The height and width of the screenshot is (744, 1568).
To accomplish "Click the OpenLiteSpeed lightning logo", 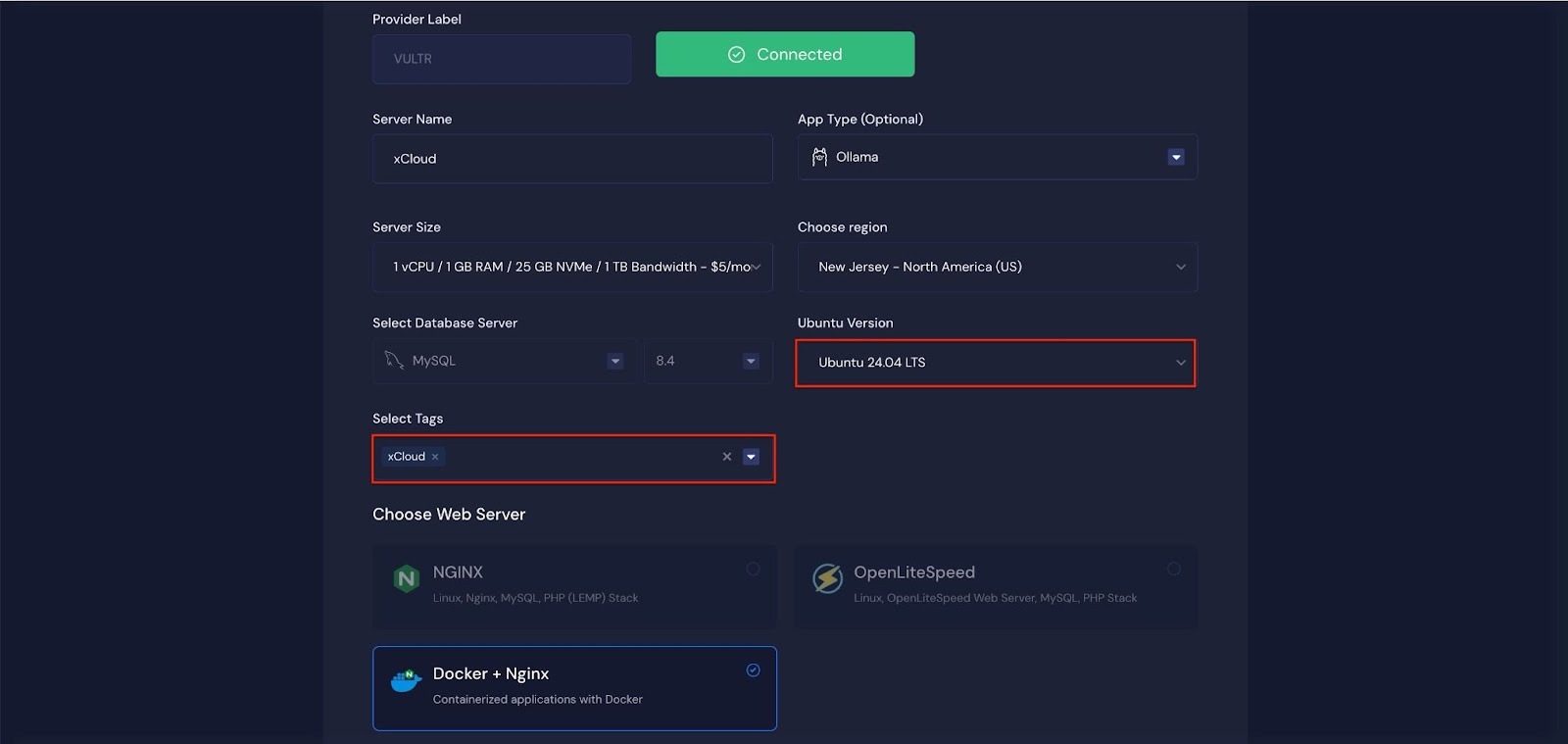I will point(827,578).
